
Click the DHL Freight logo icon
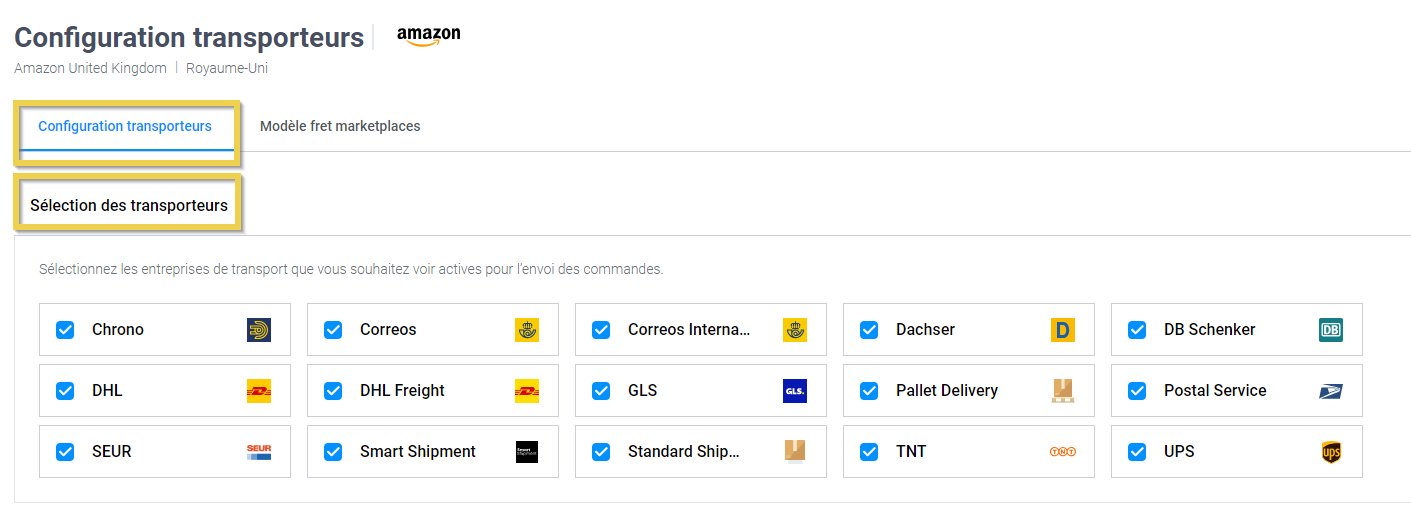[527, 391]
